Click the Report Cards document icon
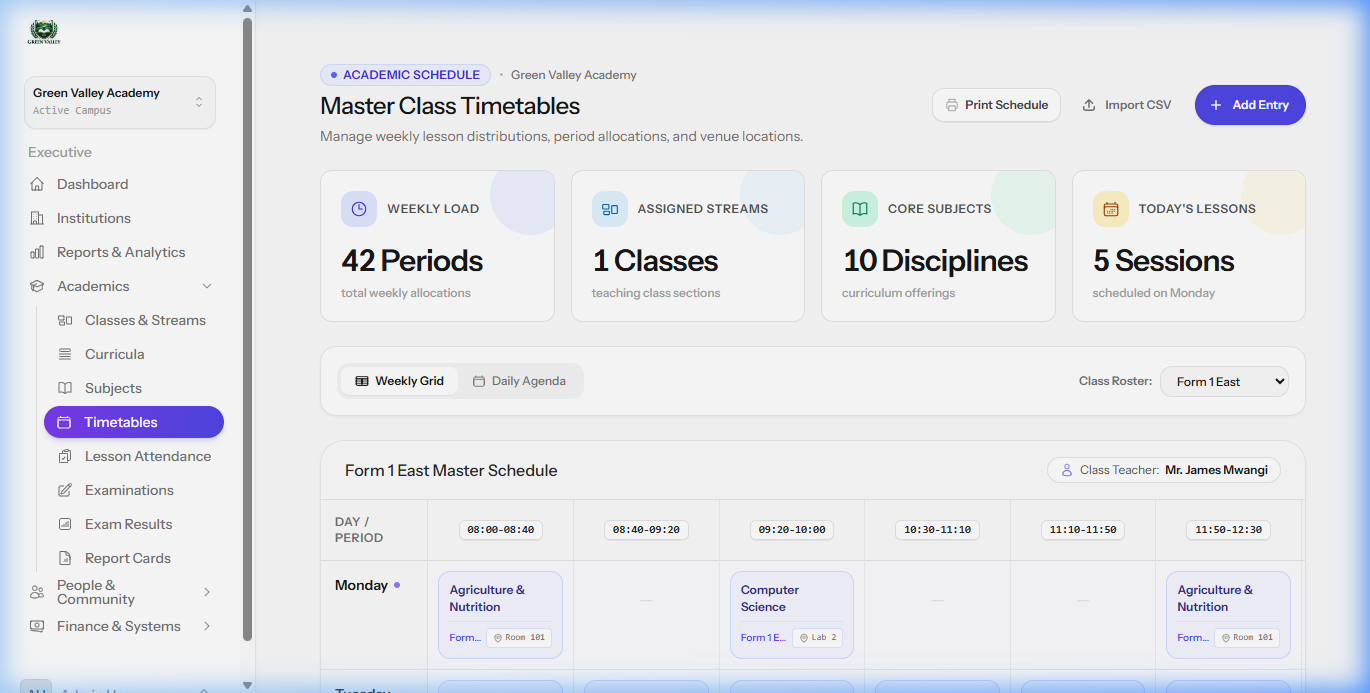The width and height of the screenshot is (1370, 693). (x=65, y=558)
